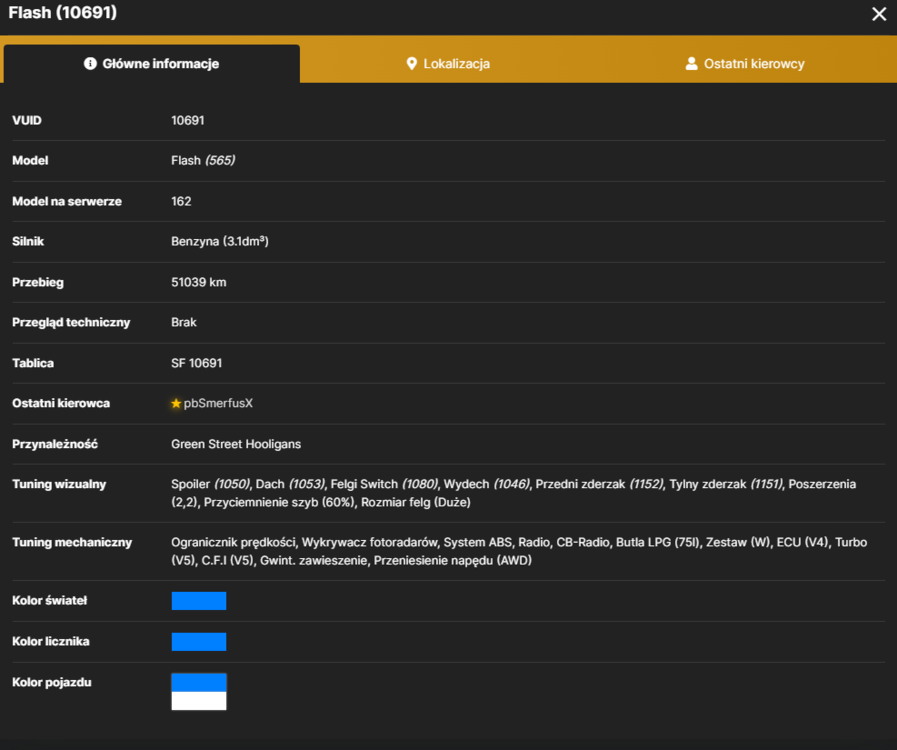Image resolution: width=897 pixels, height=750 pixels.
Task: Click the Ostatni kierowca label
Action: click(61, 403)
